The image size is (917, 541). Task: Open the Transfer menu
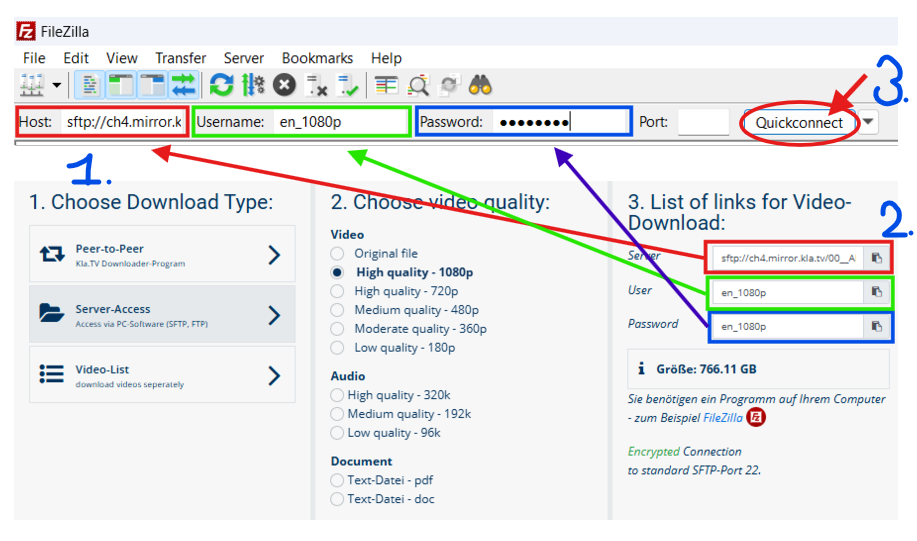(x=180, y=58)
